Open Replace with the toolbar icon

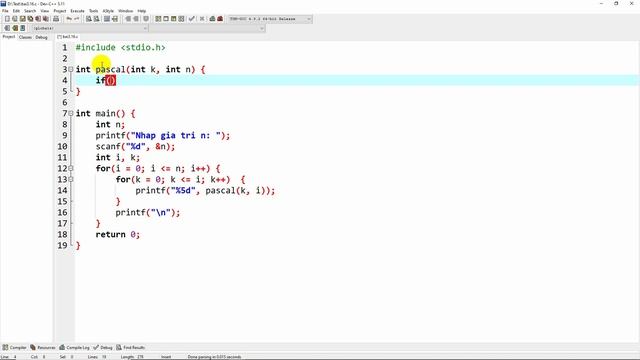pos(96,19)
